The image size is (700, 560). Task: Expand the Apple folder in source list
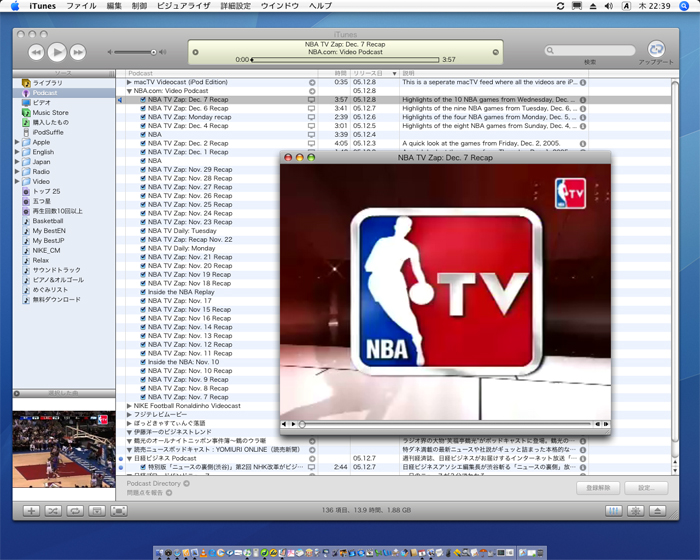tap(17, 142)
